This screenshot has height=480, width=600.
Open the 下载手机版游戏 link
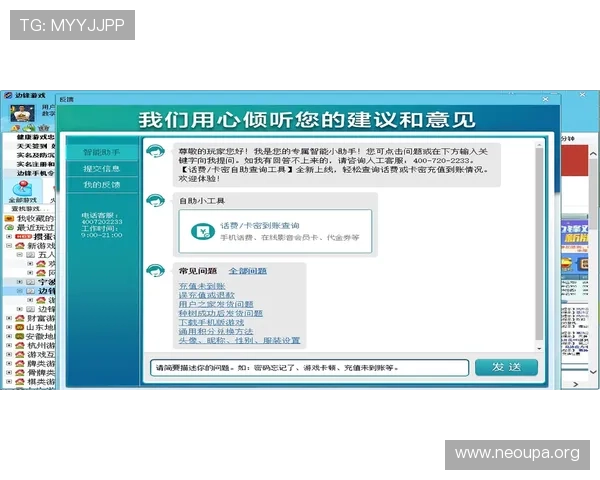(211, 322)
